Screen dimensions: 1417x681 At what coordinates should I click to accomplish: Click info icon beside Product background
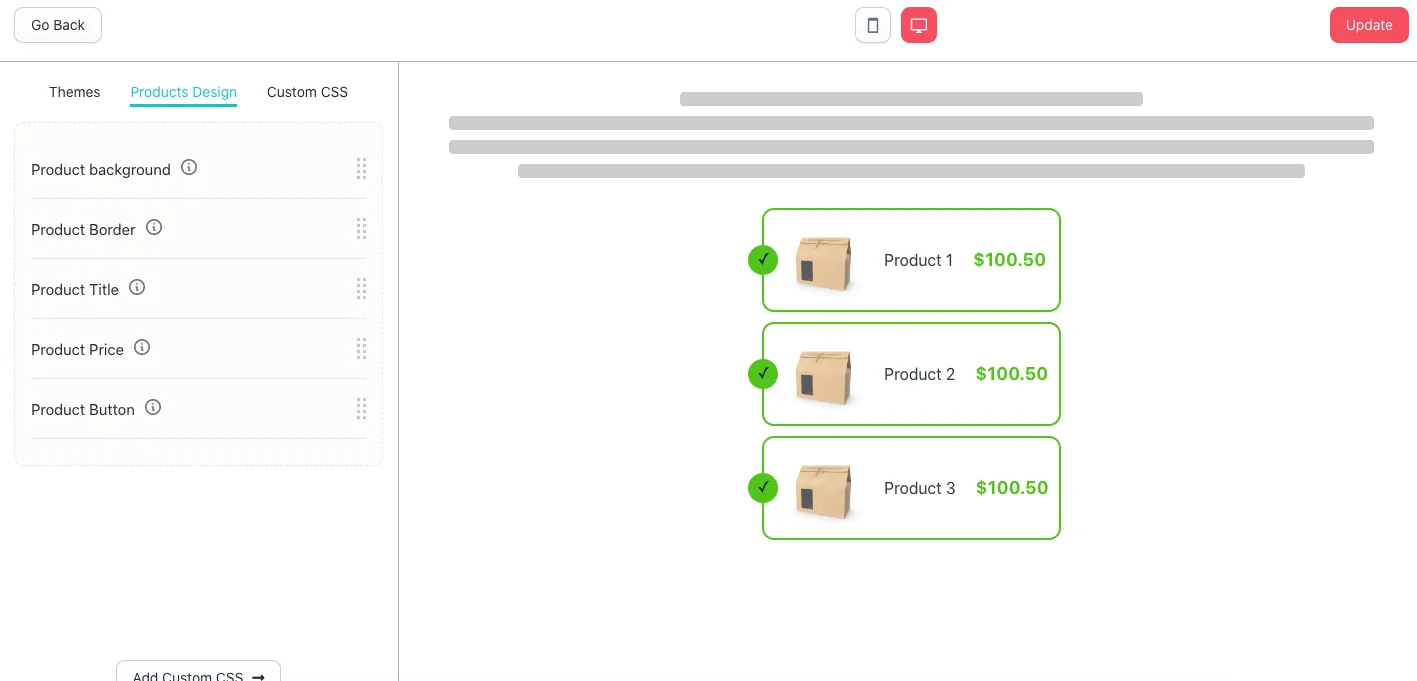189,168
